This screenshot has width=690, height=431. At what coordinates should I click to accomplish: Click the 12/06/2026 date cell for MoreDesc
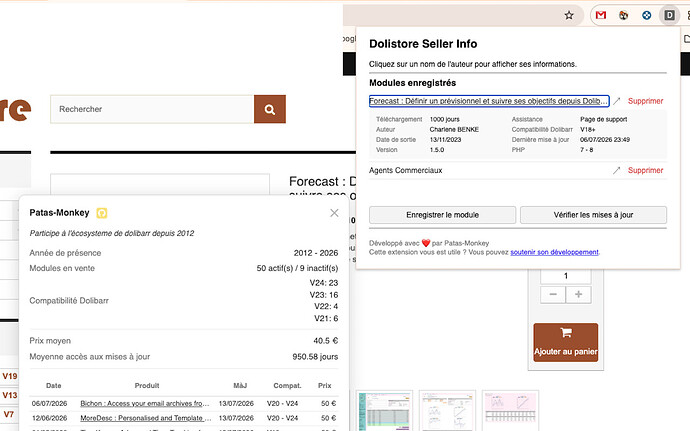pos(49,418)
